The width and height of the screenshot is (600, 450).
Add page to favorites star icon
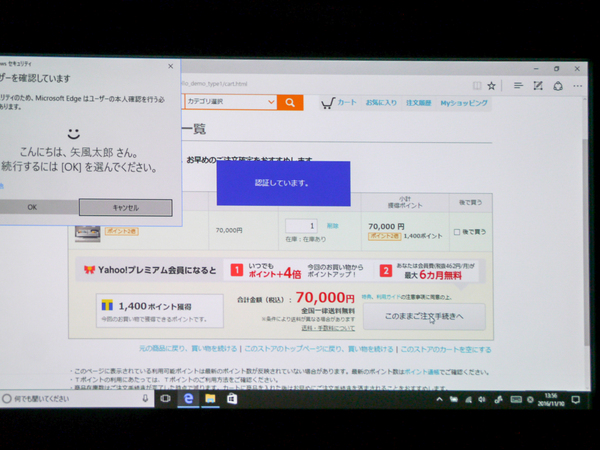pyautogui.click(x=491, y=86)
